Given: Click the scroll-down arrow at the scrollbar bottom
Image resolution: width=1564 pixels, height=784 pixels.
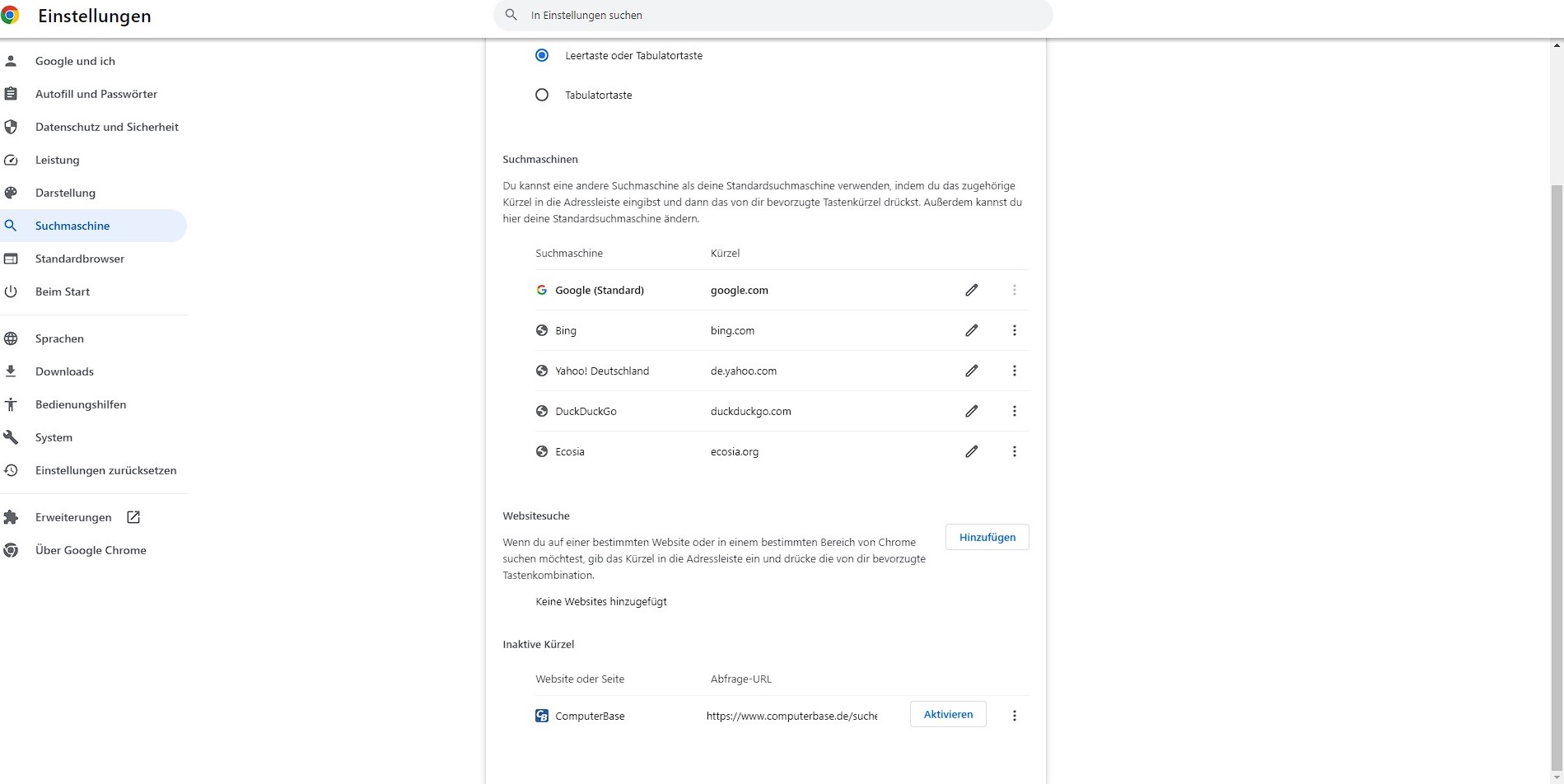Looking at the screenshot, I should (1557, 777).
